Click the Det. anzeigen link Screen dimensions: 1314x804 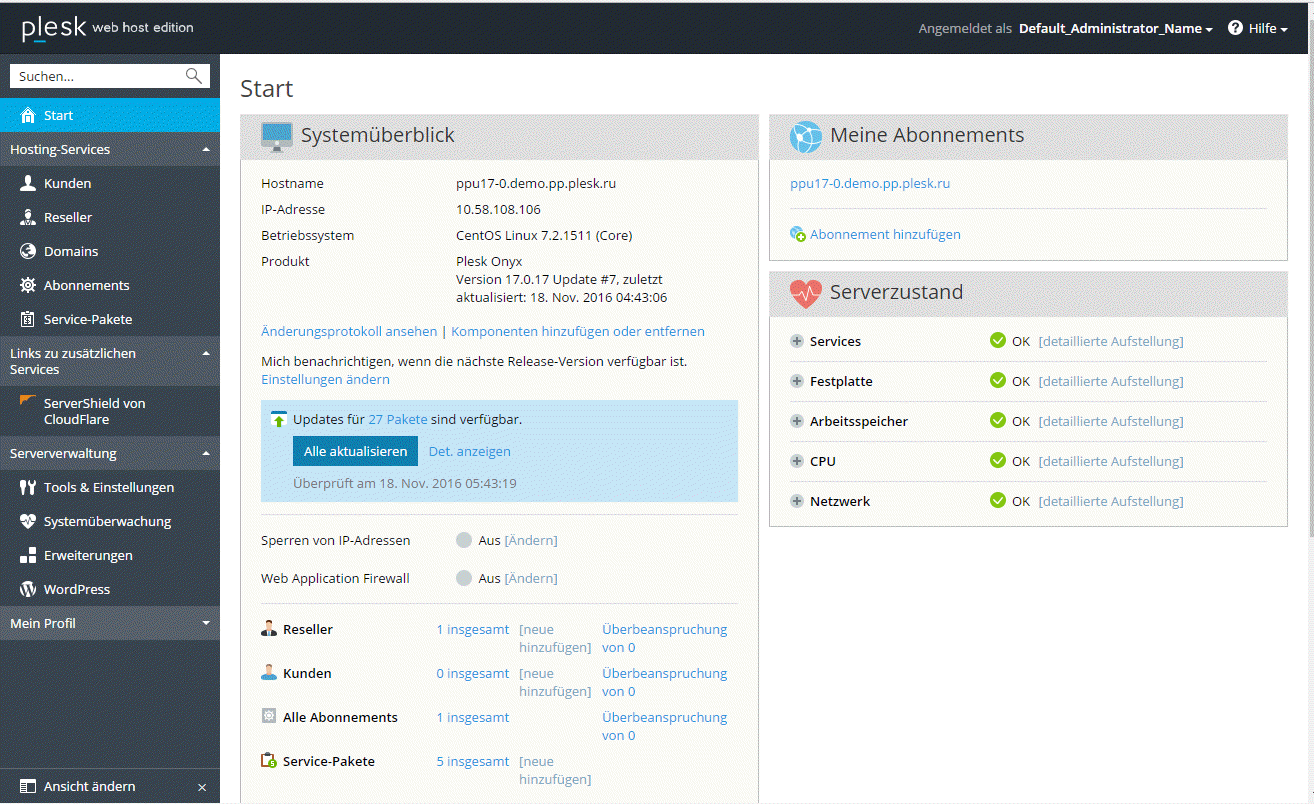pyautogui.click(x=470, y=451)
